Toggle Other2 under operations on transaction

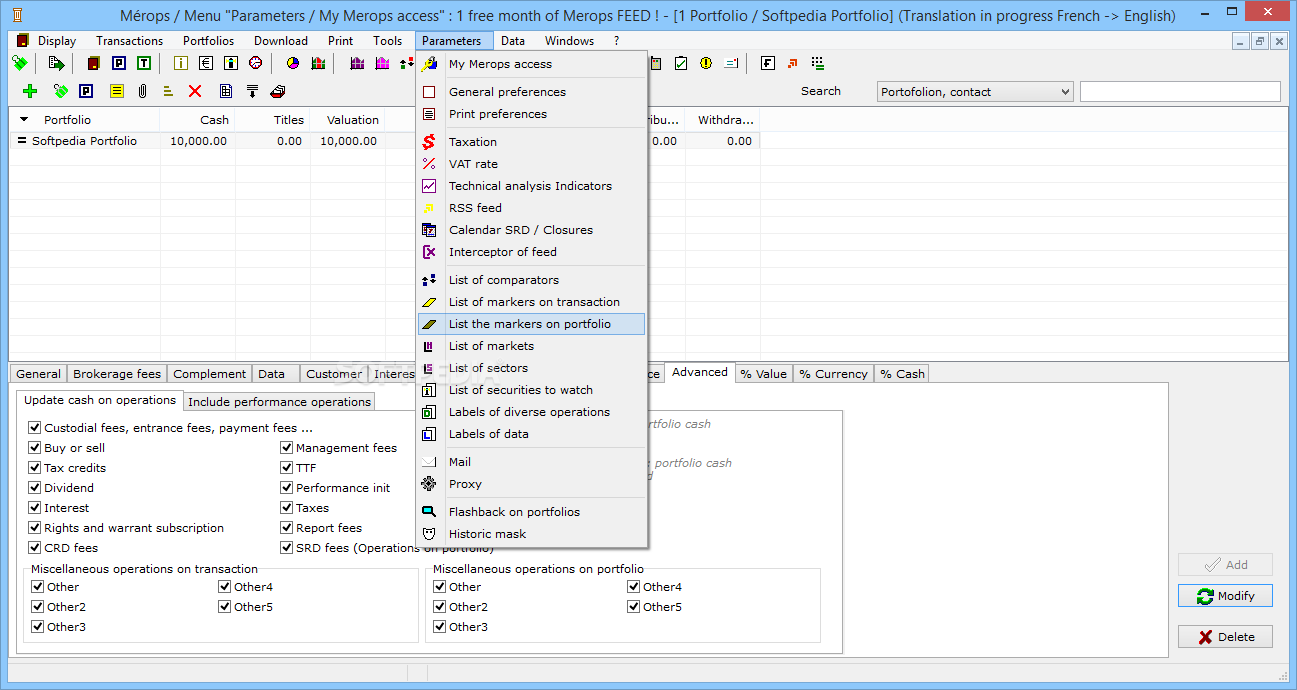[38, 607]
